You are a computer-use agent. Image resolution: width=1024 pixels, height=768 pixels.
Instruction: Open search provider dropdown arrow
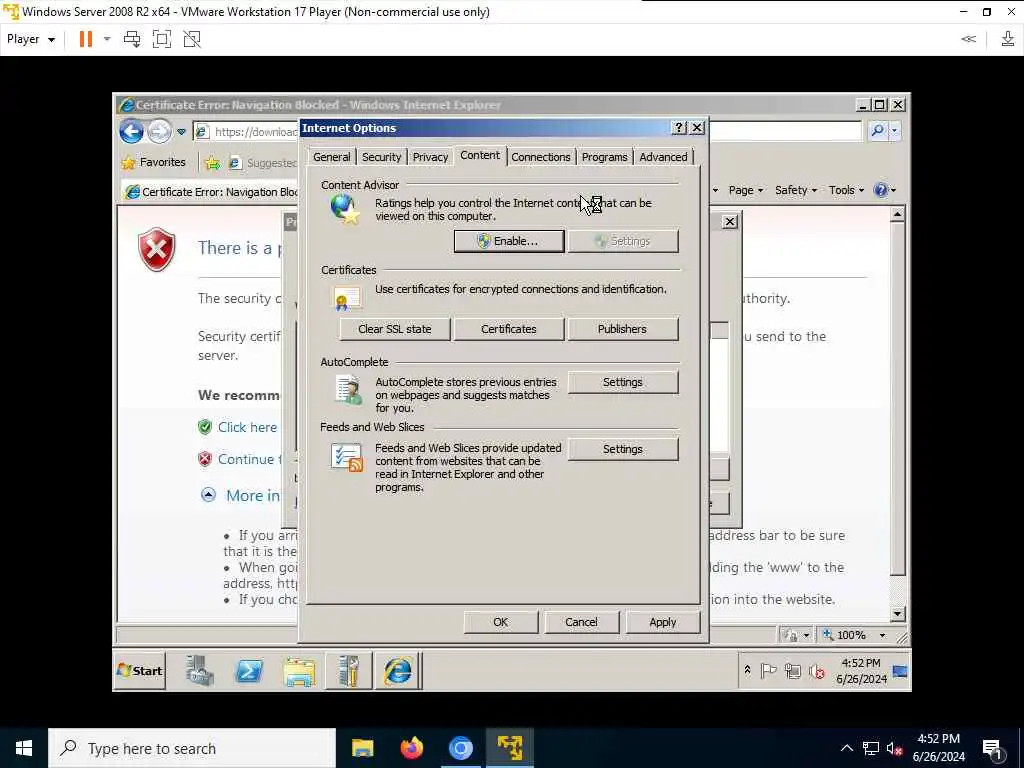895,131
